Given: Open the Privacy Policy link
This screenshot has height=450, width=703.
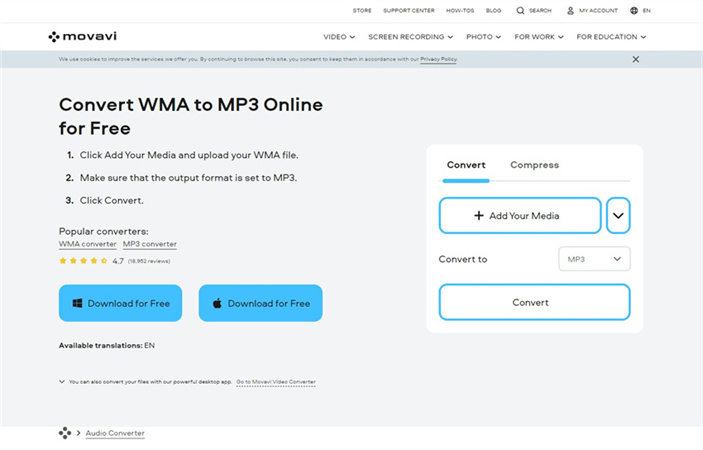Looking at the screenshot, I should [438, 59].
